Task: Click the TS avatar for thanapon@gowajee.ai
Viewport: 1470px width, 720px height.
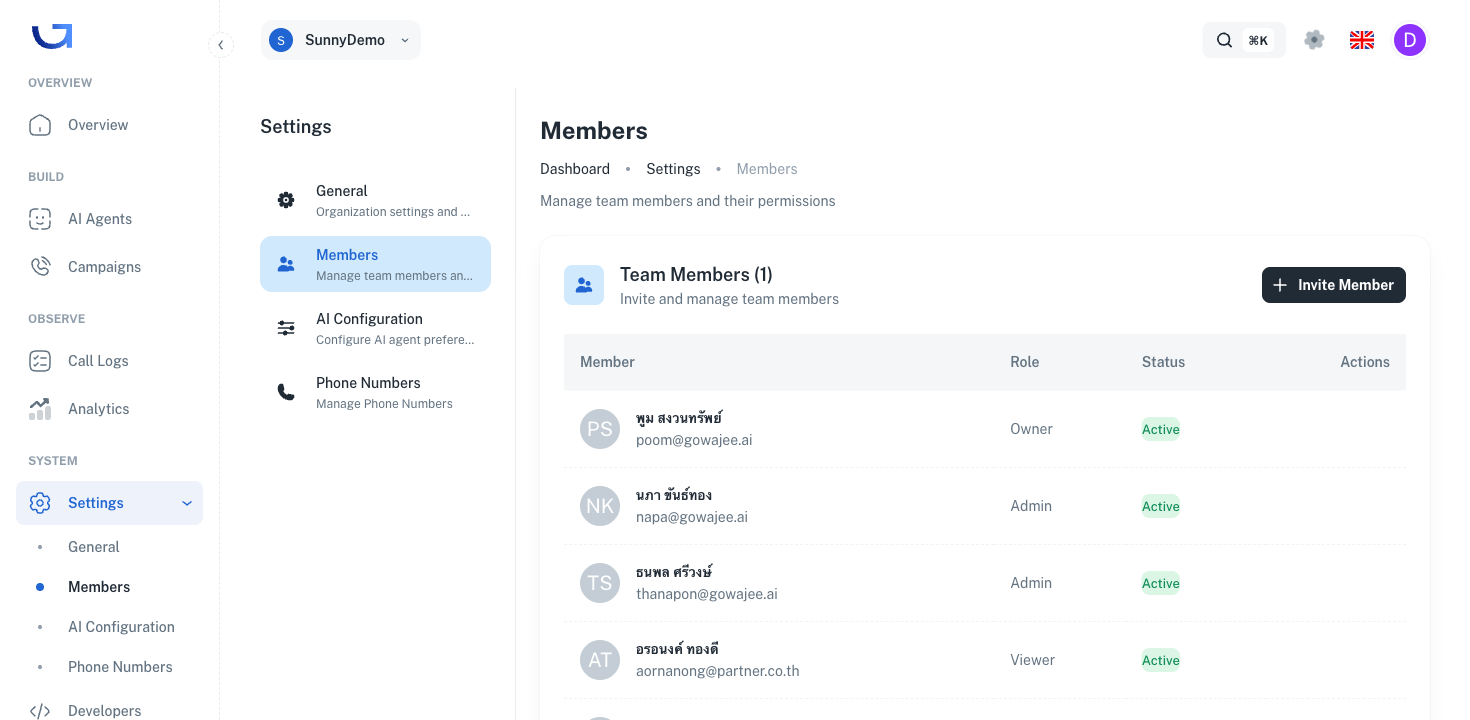Action: point(600,583)
